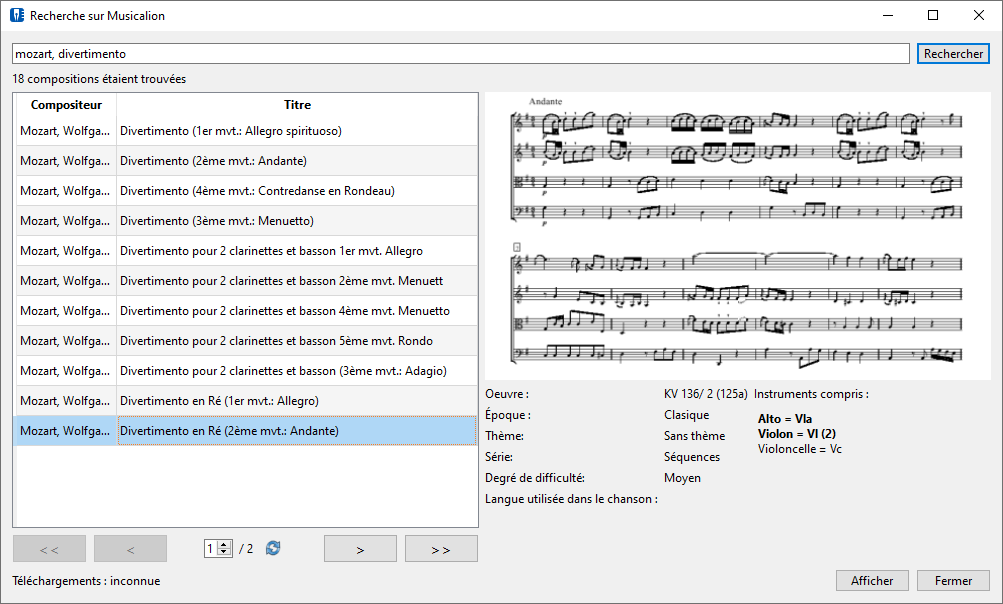Decrease page number with spinner down arrow
This screenshot has width=1003, height=604.
(224, 552)
